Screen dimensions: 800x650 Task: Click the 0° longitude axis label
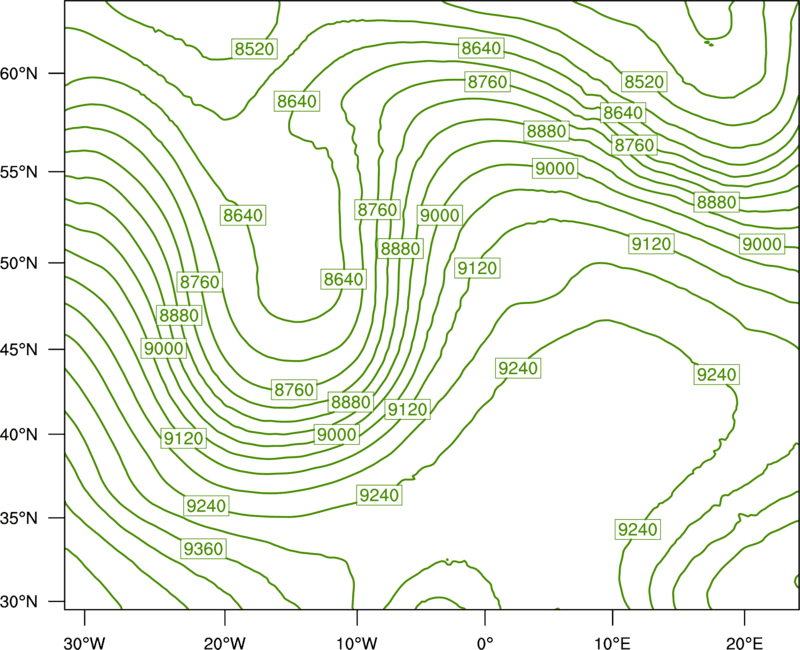coord(485,642)
